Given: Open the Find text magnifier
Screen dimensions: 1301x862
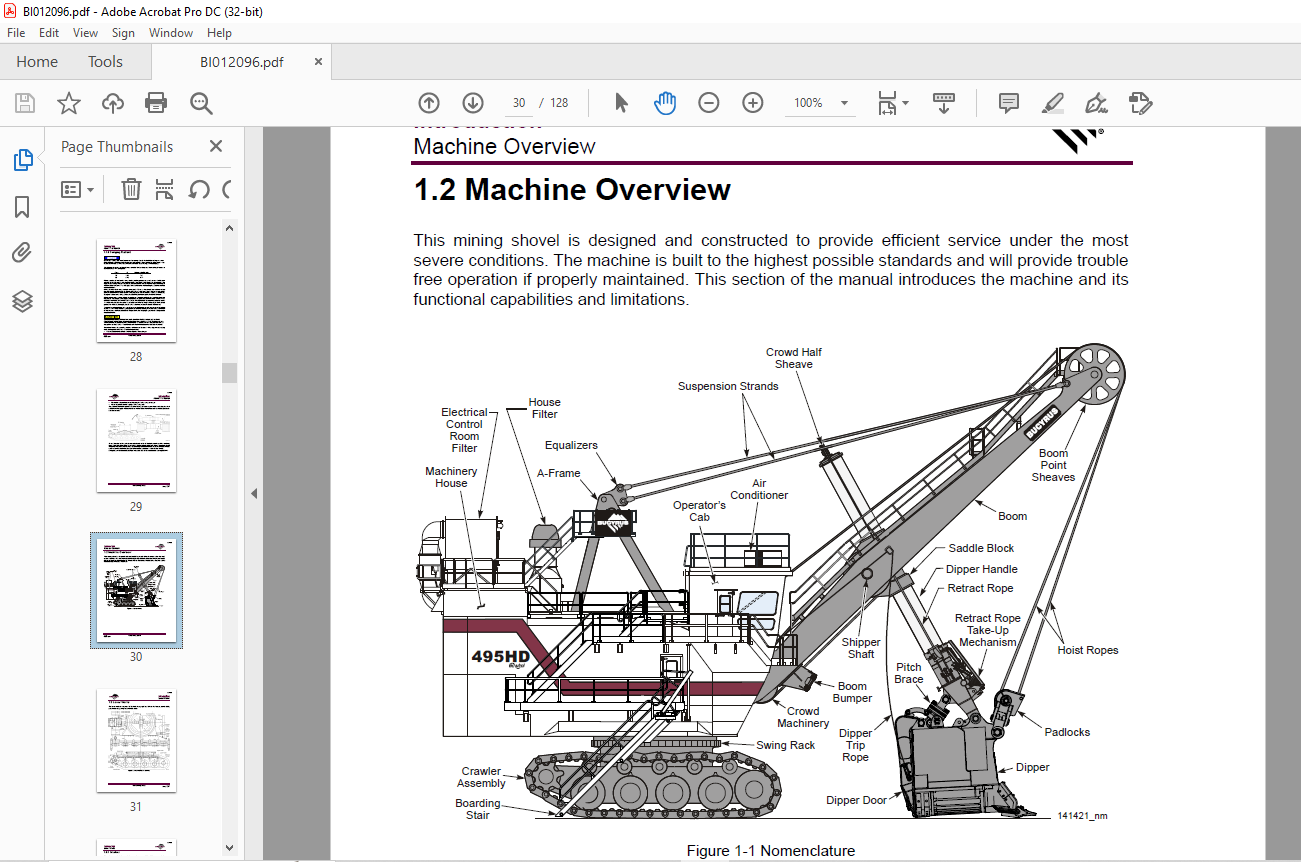Looking at the screenshot, I should pyautogui.click(x=201, y=103).
